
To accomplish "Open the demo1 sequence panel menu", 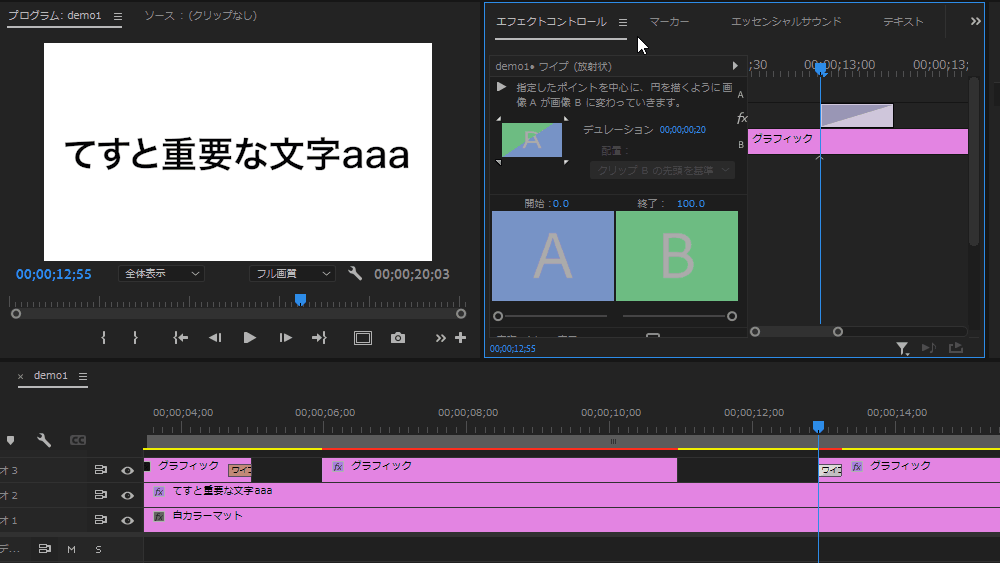I will tap(83, 376).
